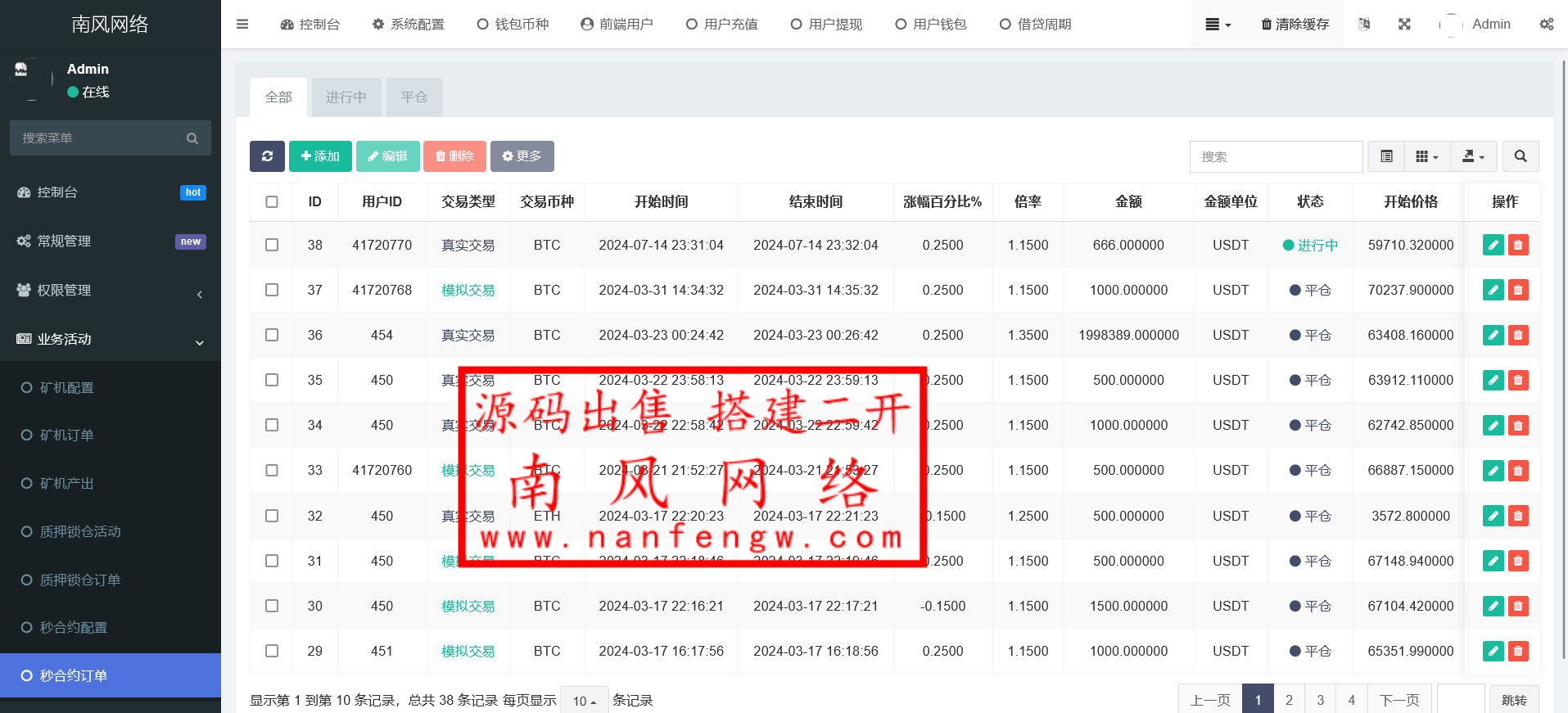Select the checkbox for order ID 30
The height and width of the screenshot is (713, 1568).
(272, 606)
